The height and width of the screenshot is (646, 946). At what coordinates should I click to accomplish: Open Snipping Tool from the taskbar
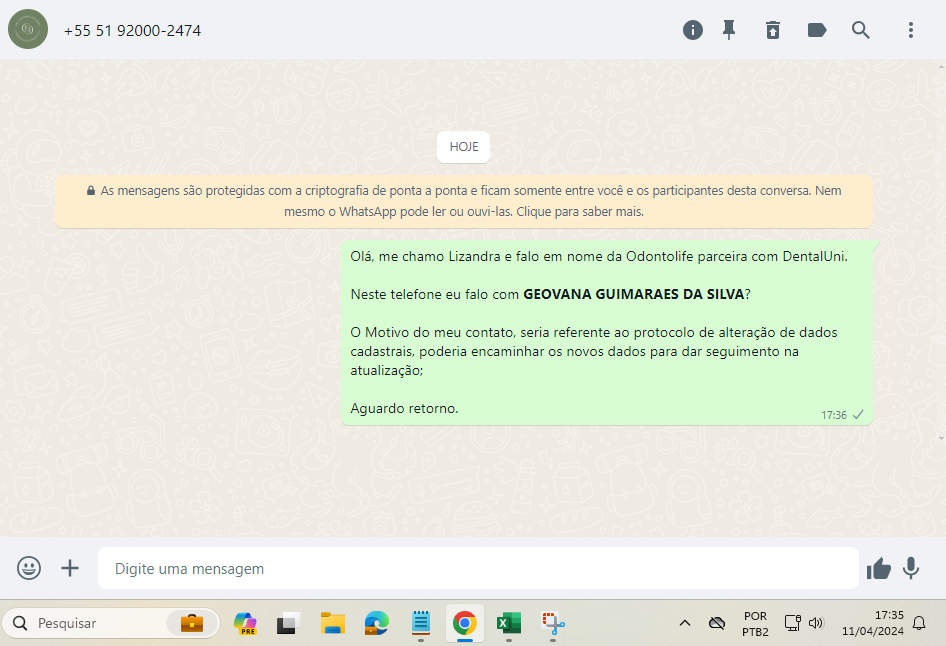tap(553, 623)
